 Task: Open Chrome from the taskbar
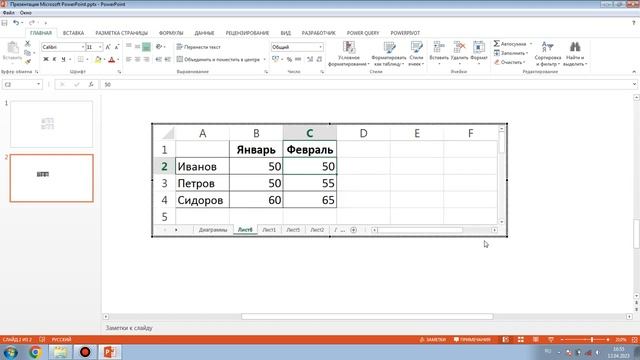35,352
